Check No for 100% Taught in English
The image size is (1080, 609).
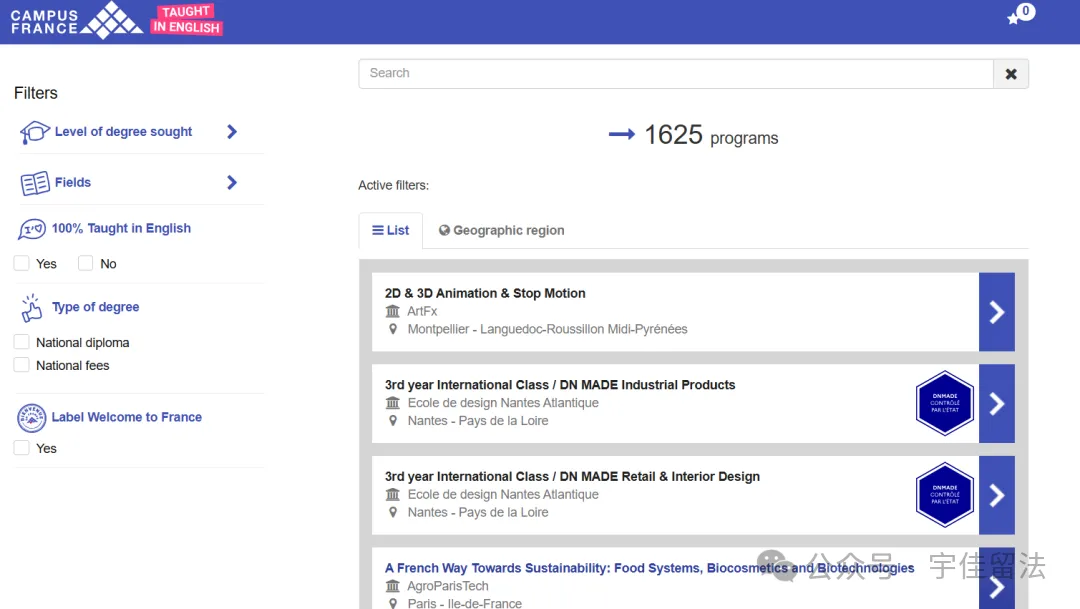coord(85,263)
